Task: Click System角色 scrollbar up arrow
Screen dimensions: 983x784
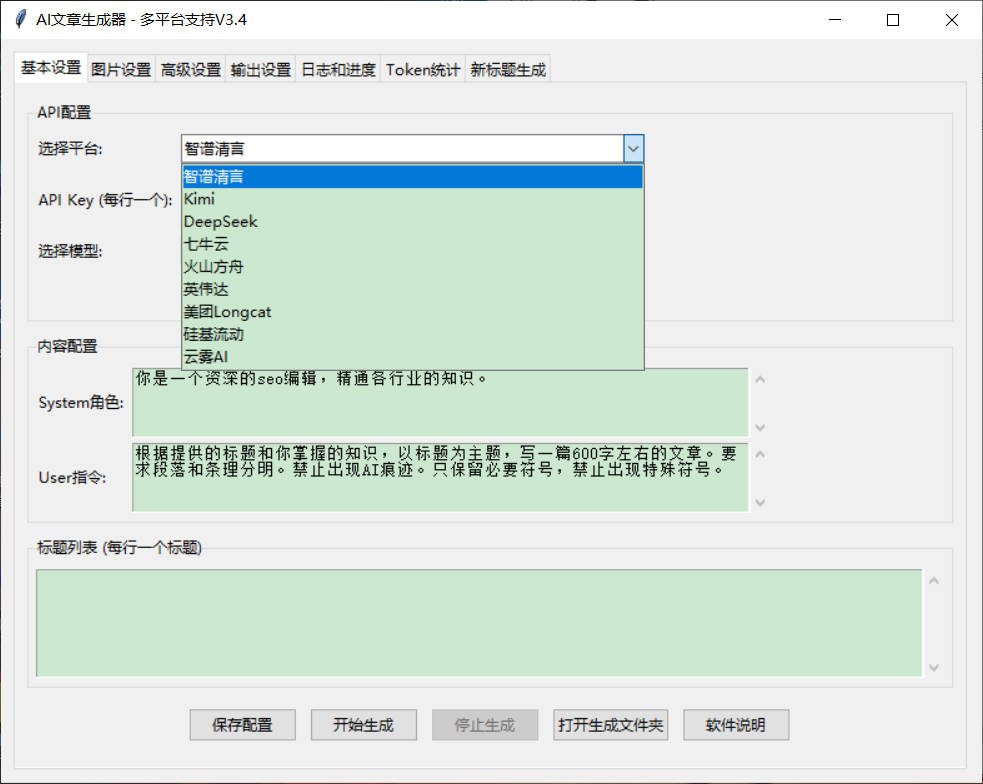Action: pos(760,380)
